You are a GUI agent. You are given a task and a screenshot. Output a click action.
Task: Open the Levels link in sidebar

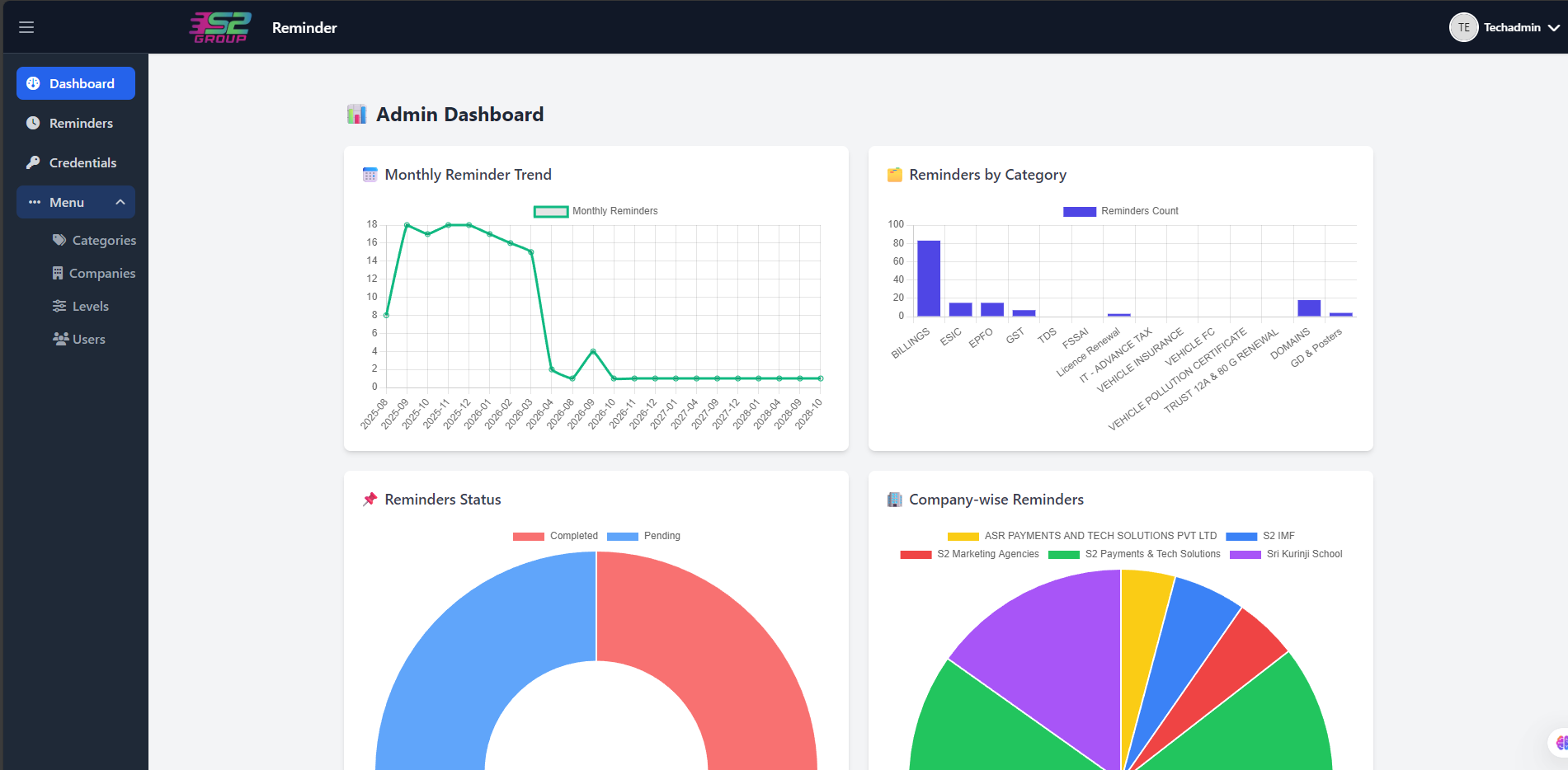tap(91, 306)
